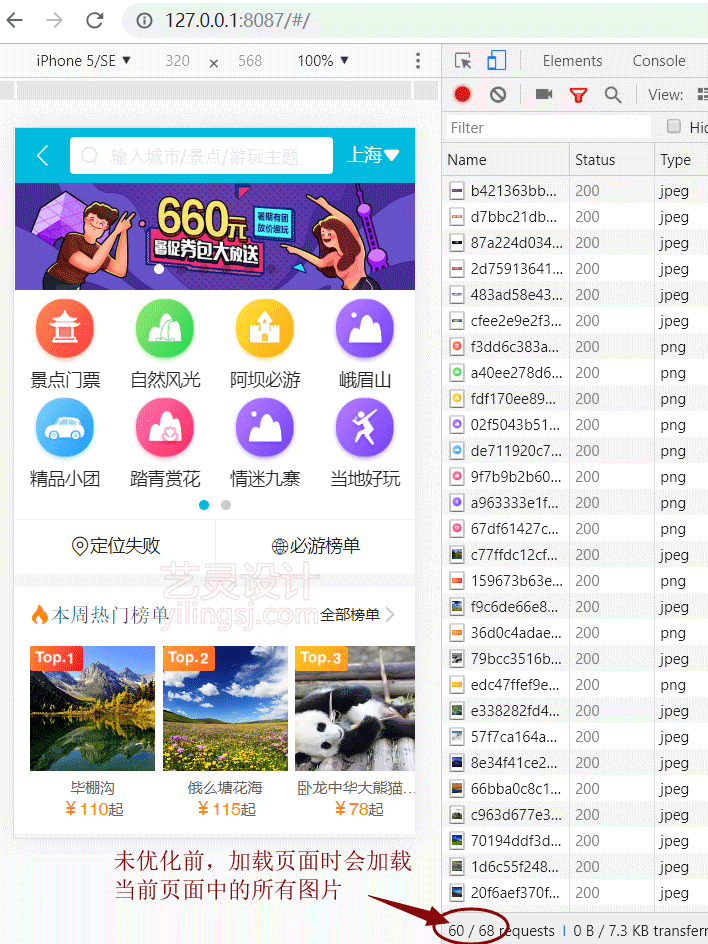The width and height of the screenshot is (708, 944).
Task: Select request d7bbc21db... row
Action: [x=575, y=217]
